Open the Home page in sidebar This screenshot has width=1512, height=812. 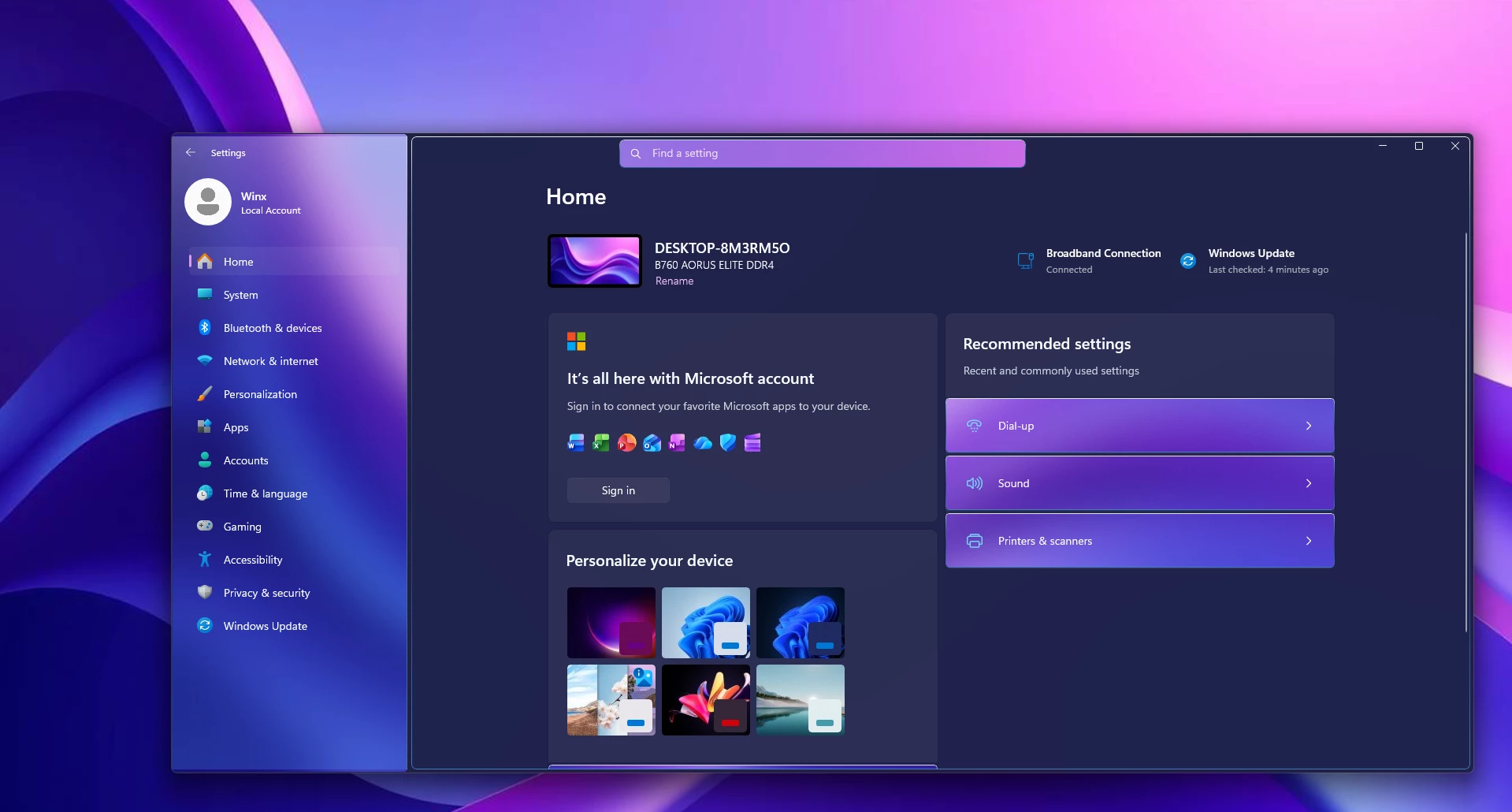click(293, 261)
